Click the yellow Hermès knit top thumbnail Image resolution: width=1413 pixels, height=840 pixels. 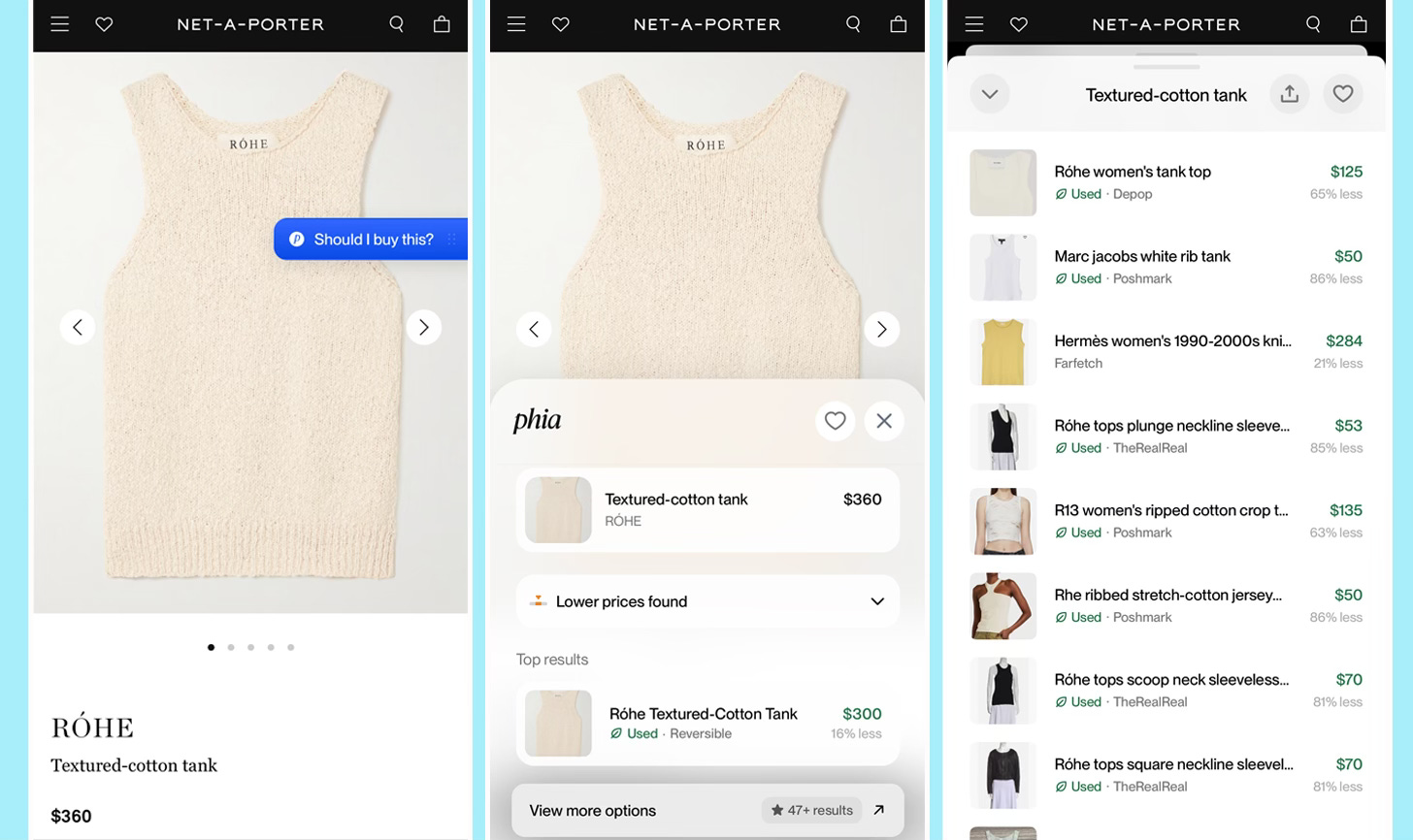tap(1003, 352)
